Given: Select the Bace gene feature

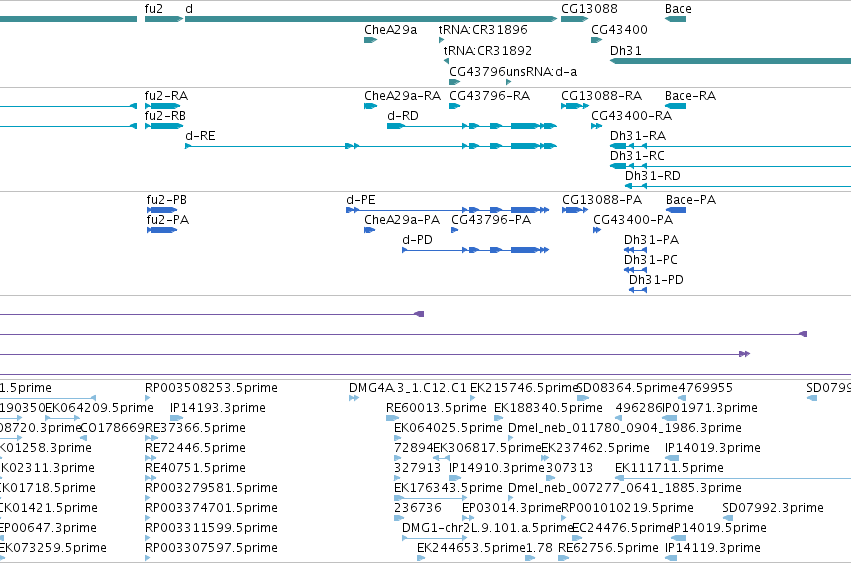Looking at the screenshot, I should (675, 19).
